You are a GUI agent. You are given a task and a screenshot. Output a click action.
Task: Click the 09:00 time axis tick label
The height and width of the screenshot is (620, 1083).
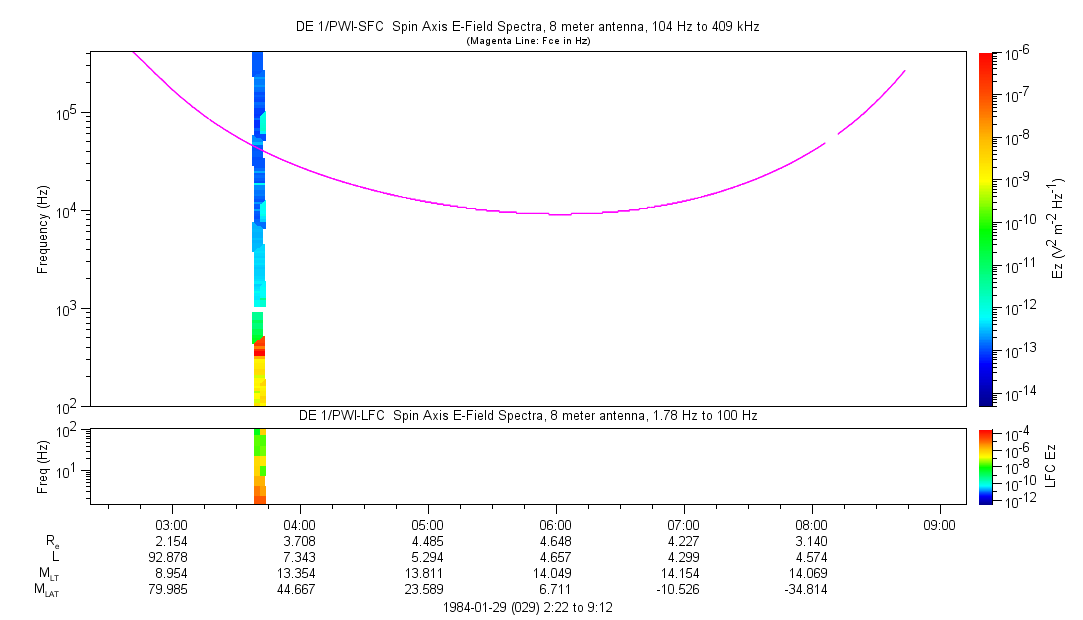tap(938, 524)
